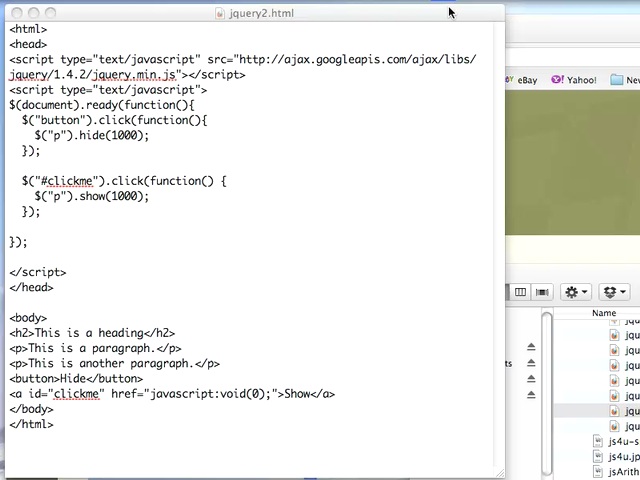
Task: Close the jquery2.html editor window
Action: [17, 13]
